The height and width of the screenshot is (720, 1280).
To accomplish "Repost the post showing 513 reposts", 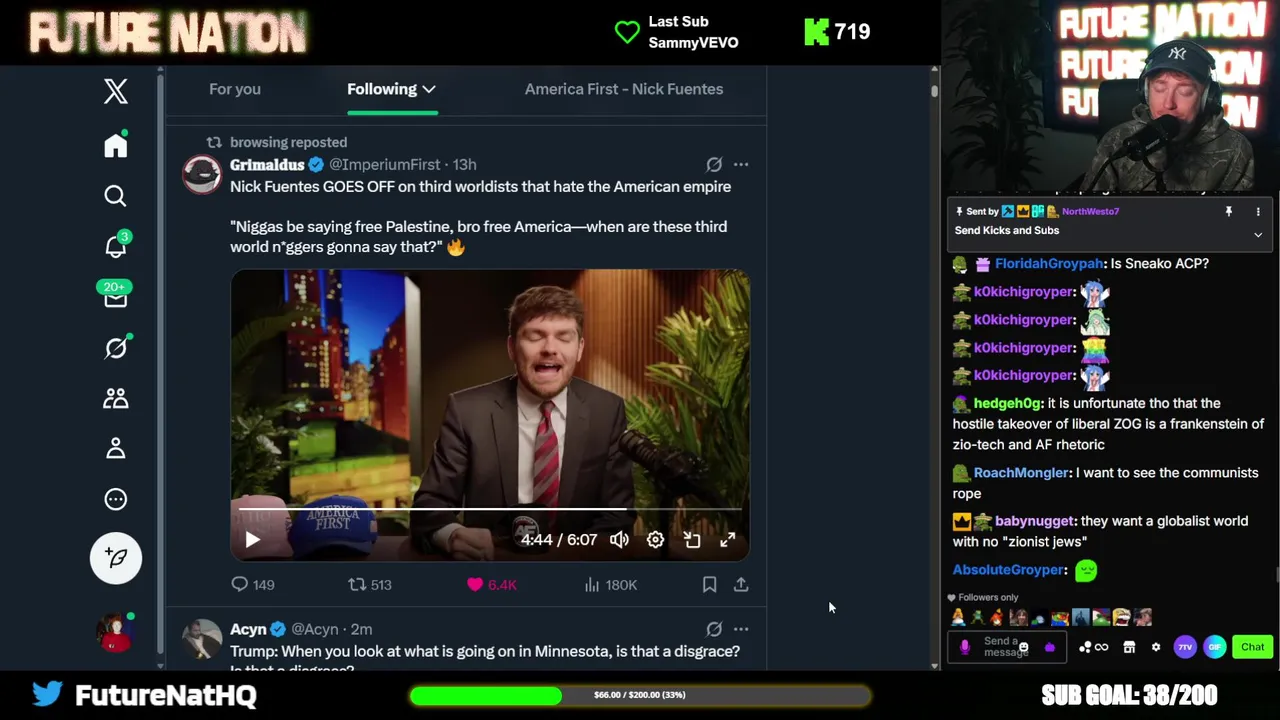I will 369,585.
